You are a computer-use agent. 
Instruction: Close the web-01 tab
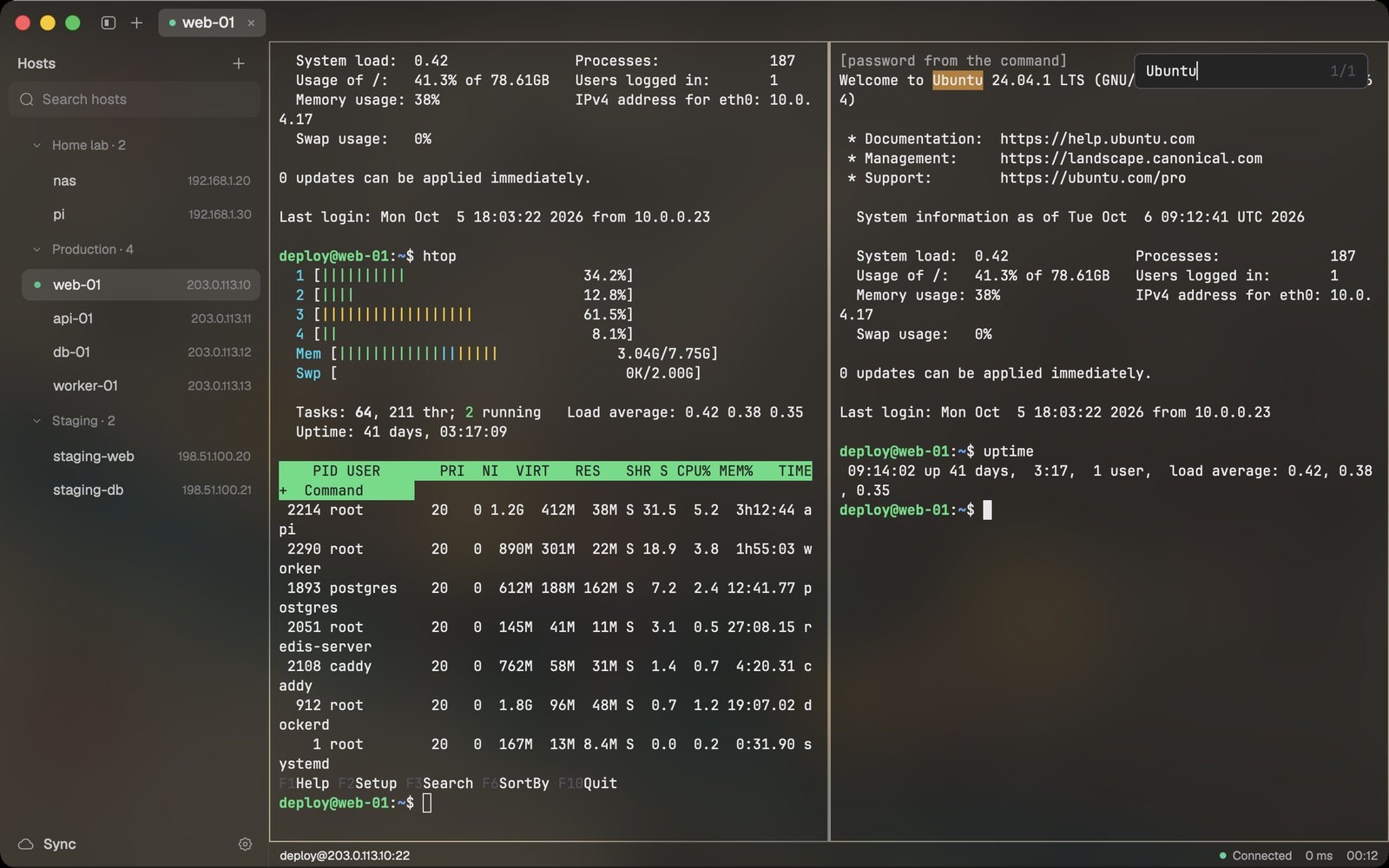[x=251, y=23]
